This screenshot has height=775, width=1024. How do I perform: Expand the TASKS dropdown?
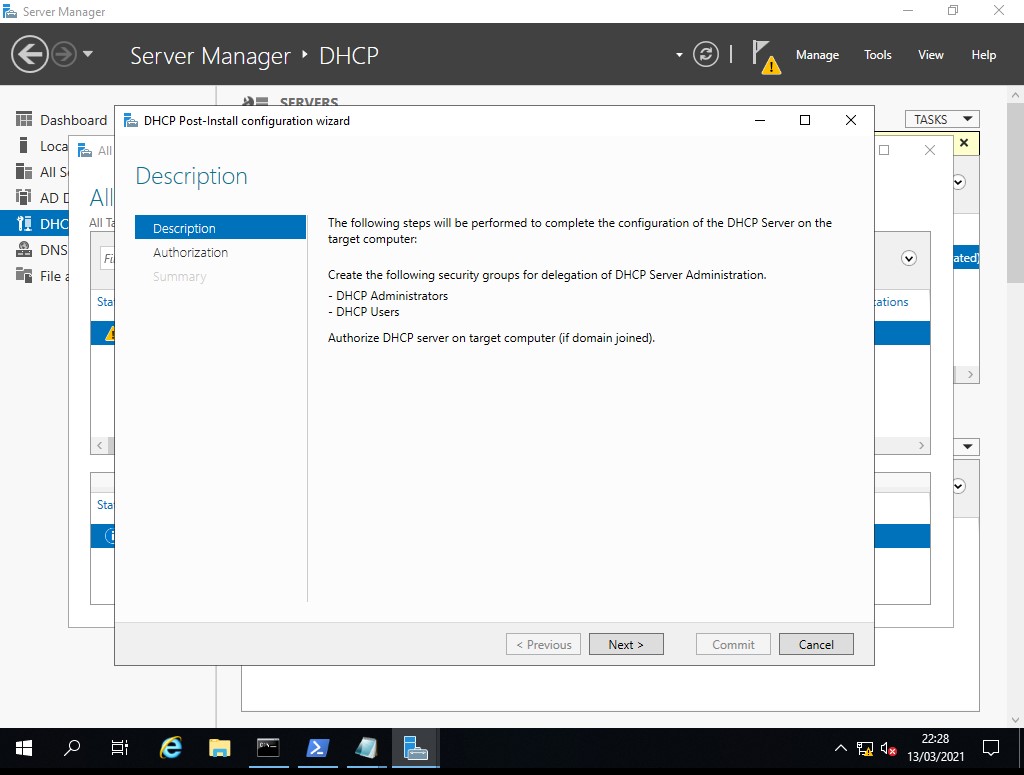(x=941, y=119)
